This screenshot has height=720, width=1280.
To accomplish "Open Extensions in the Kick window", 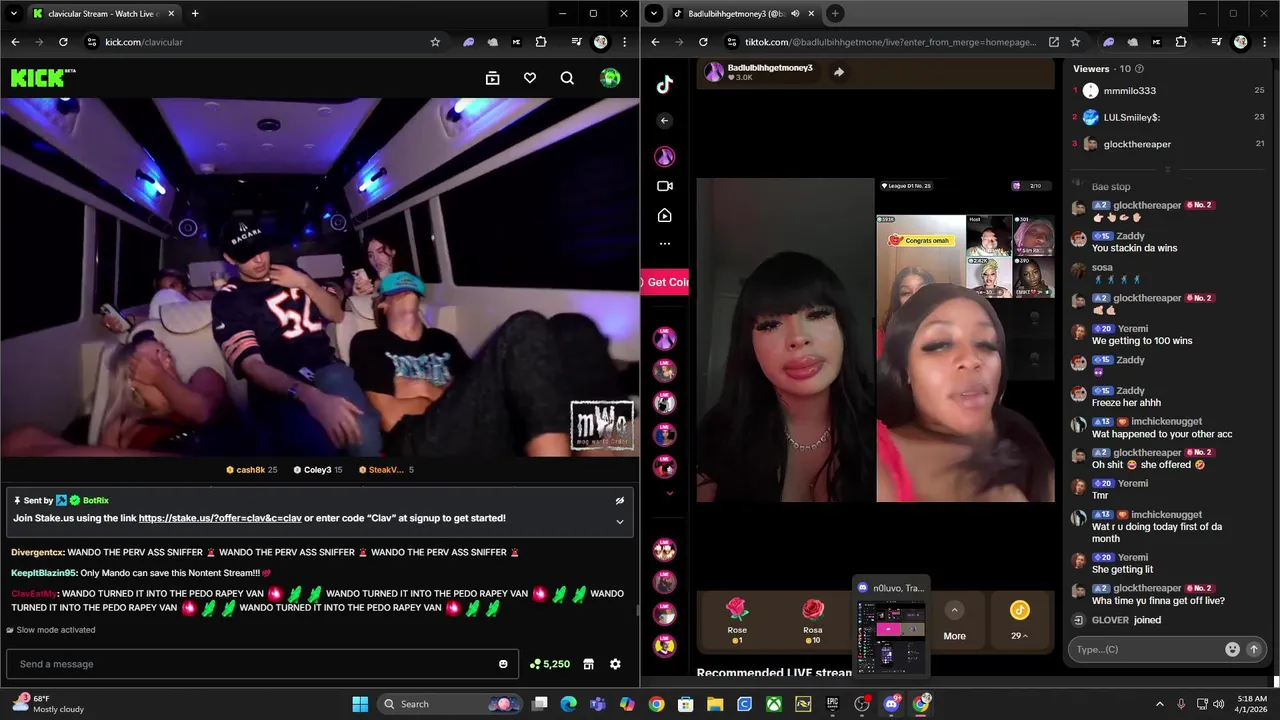I will pyautogui.click(x=541, y=42).
